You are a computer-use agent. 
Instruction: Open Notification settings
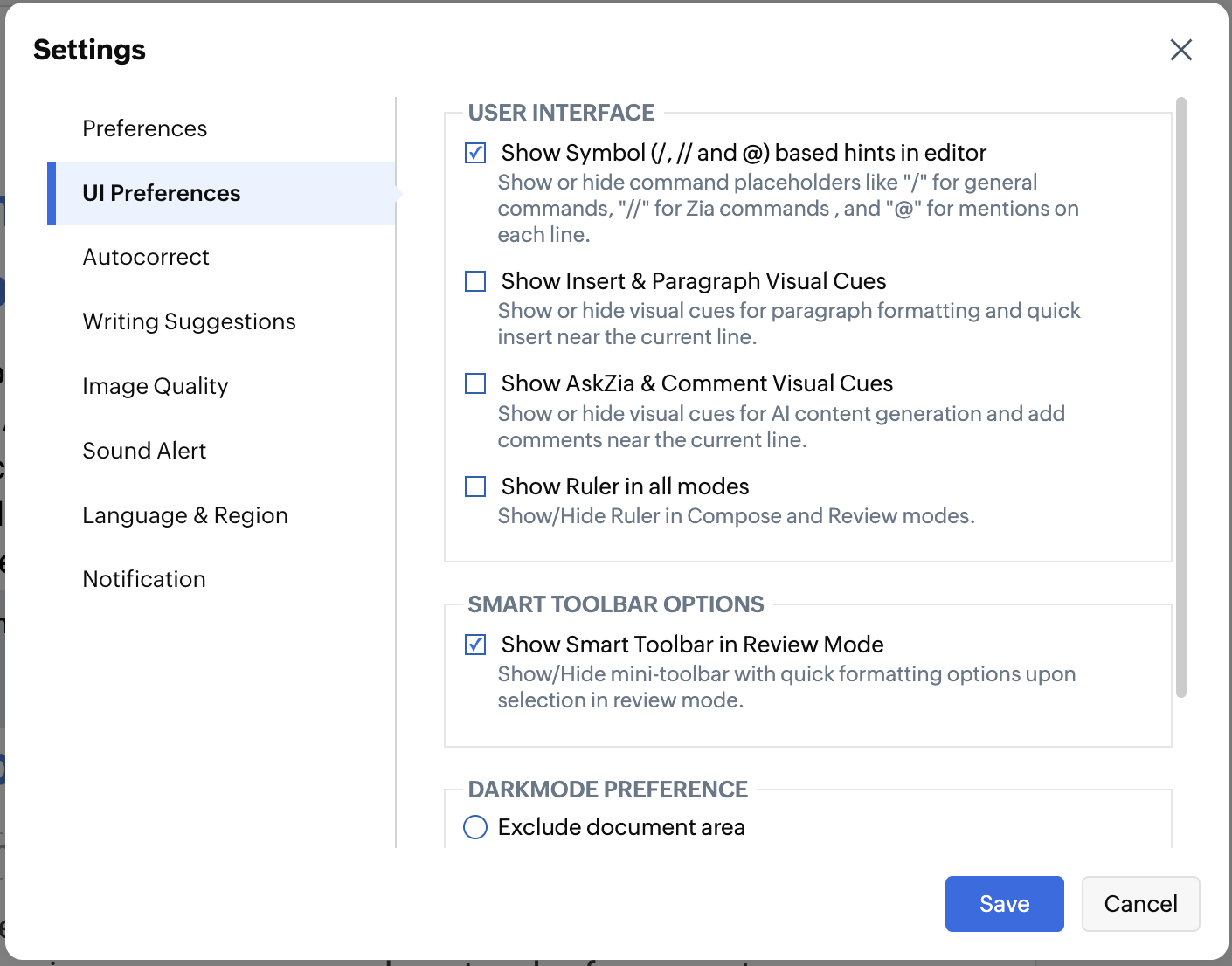(144, 579)
